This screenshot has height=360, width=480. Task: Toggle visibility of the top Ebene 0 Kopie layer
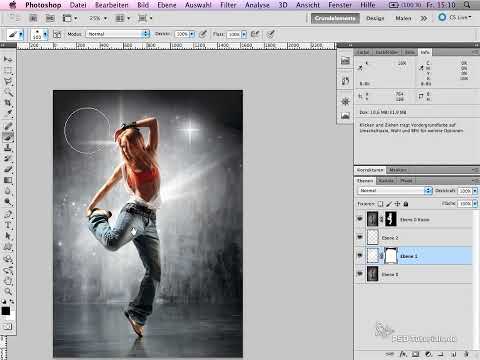click(x=360, y=219)
